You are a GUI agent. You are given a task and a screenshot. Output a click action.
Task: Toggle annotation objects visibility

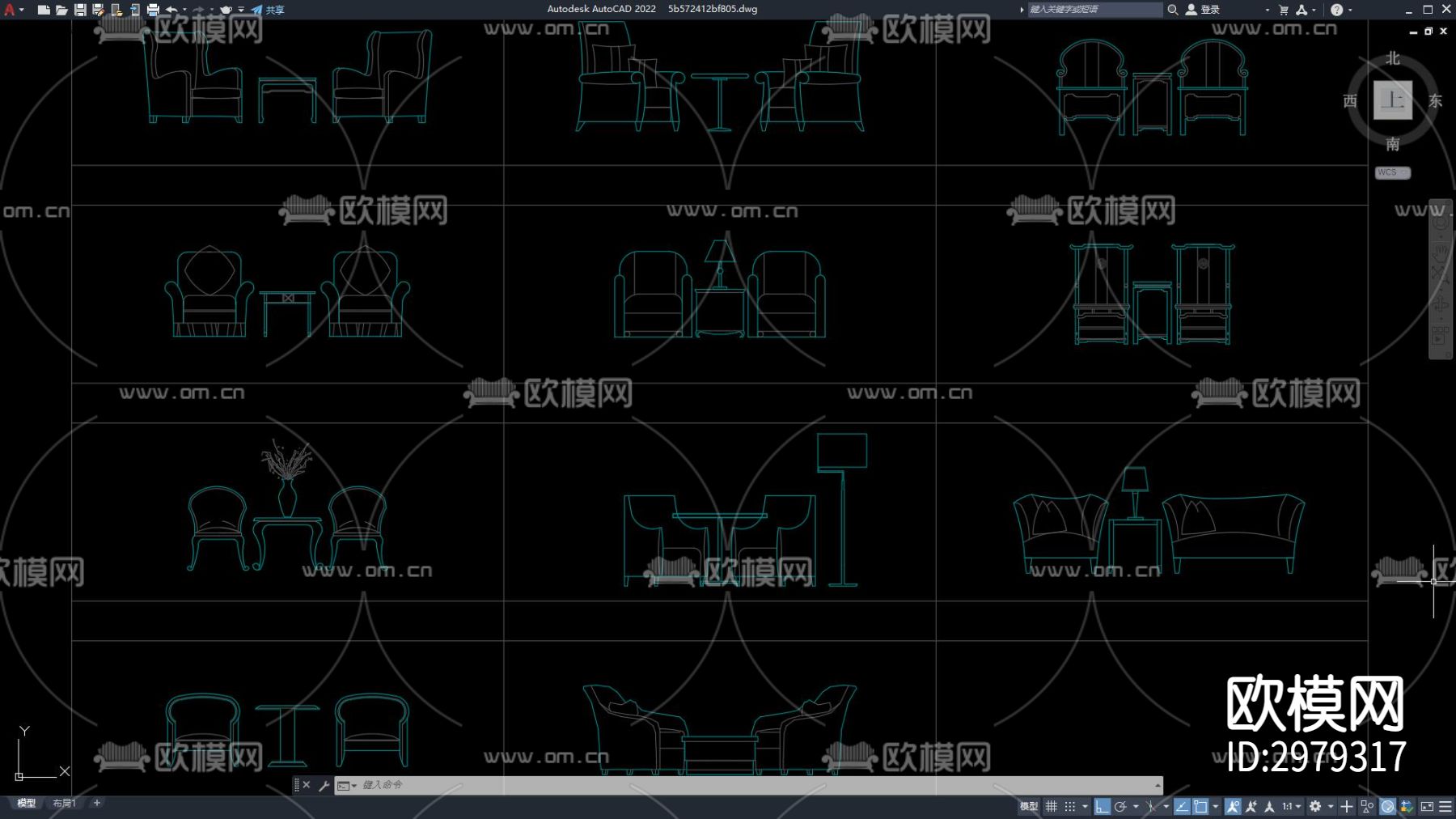[1233, 806]
